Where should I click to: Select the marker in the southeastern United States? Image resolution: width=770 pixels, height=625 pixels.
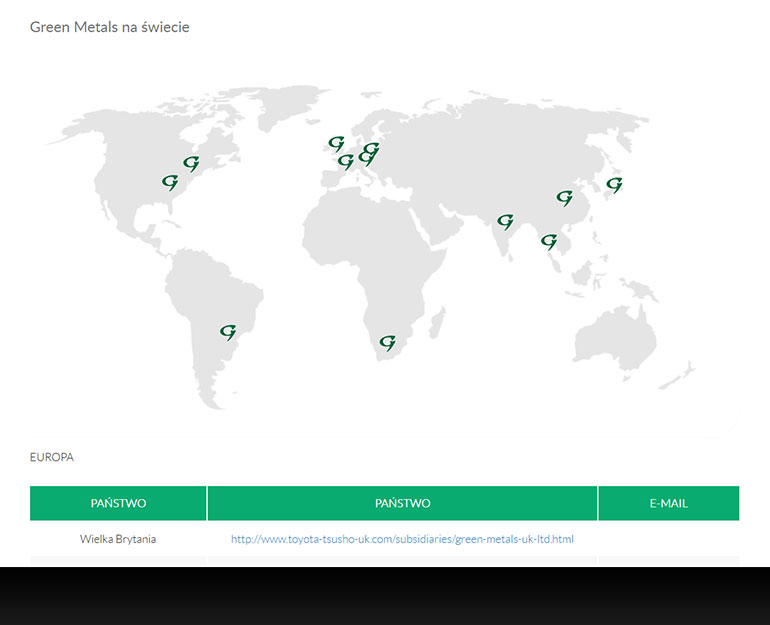point(170,183)
